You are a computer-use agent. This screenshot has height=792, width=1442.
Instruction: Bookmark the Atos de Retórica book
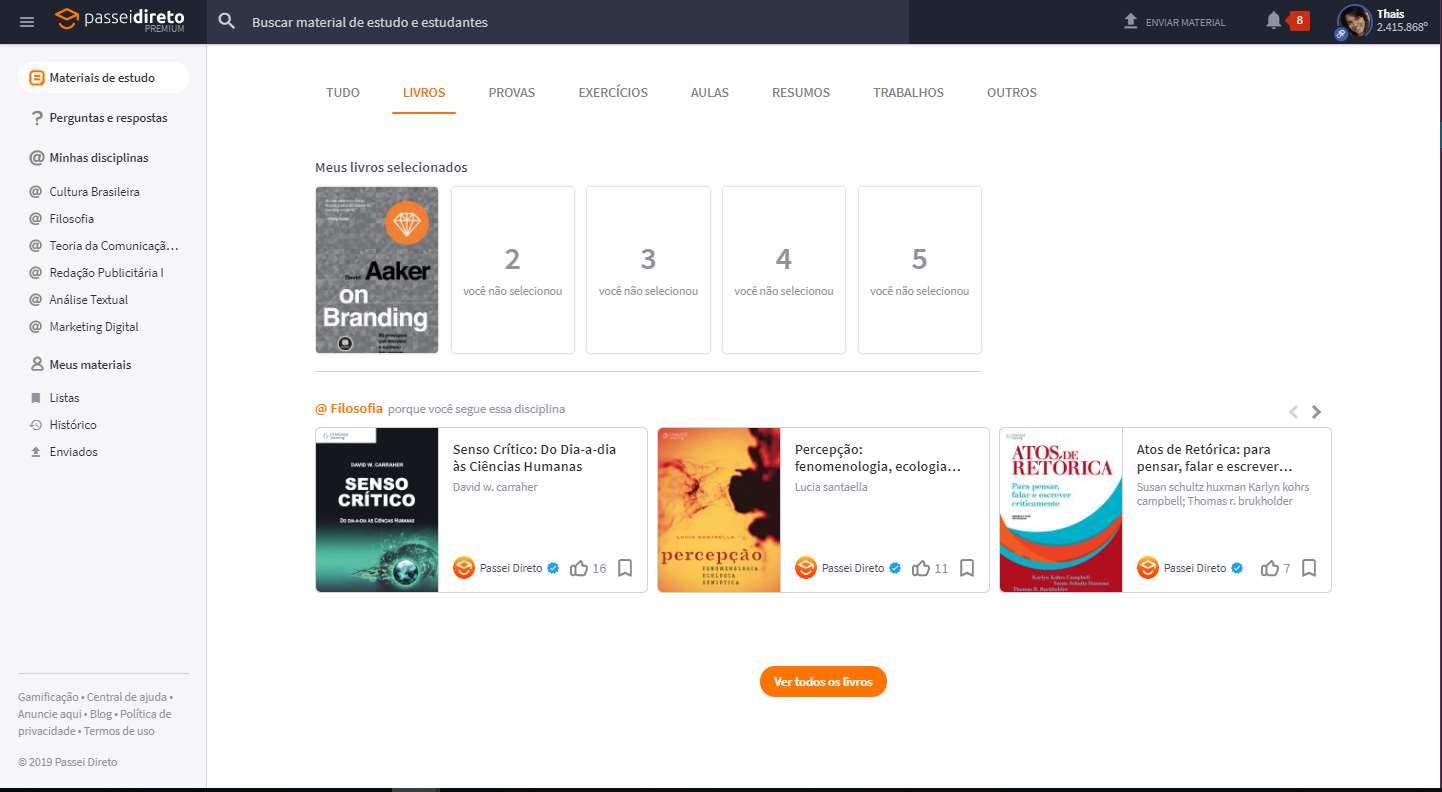(x=1309, y=568)
